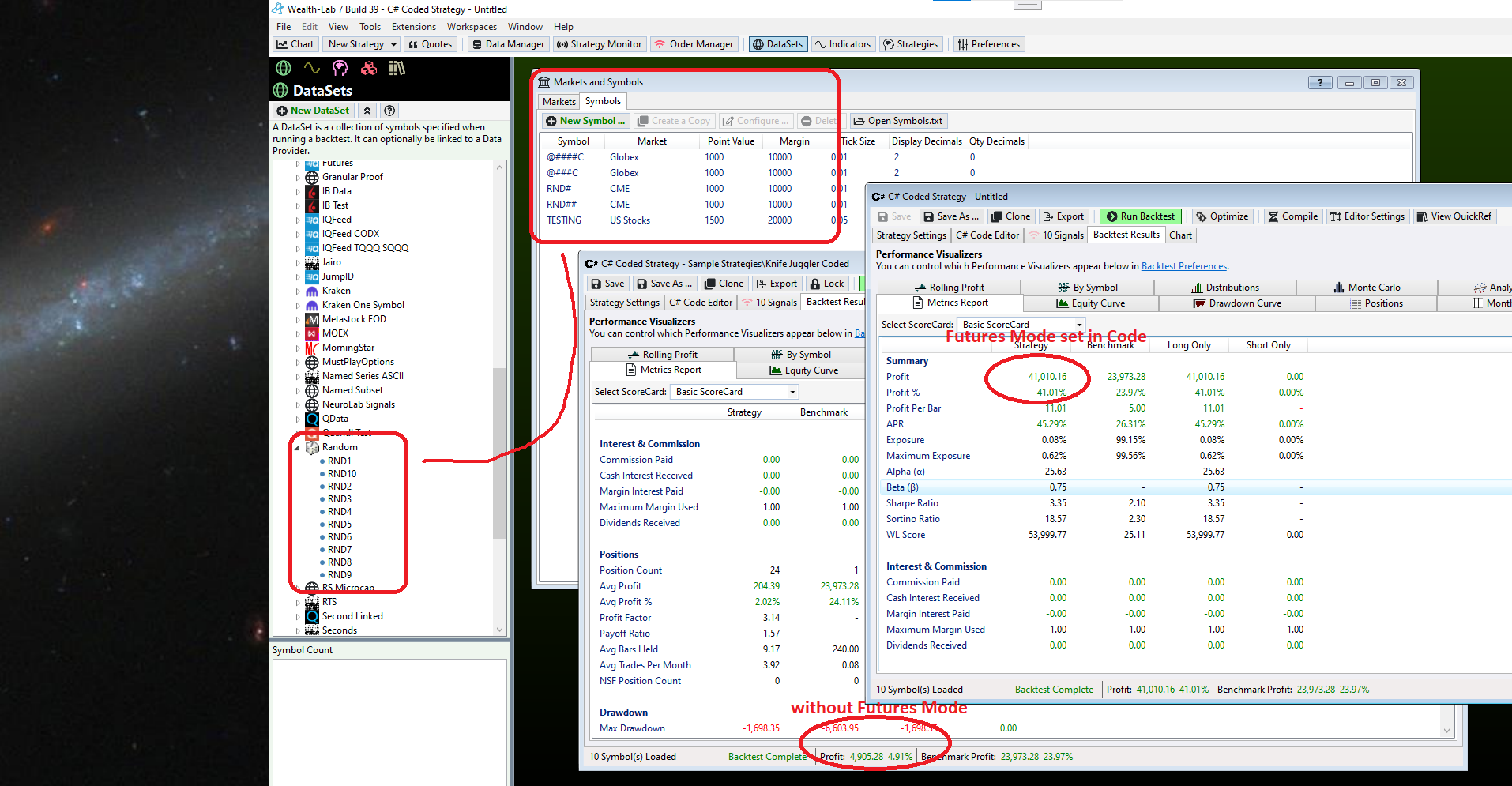Open the Indicators wave icon in left panel
This screenshot has height=786, width=1512.
(x=312, y=69)
